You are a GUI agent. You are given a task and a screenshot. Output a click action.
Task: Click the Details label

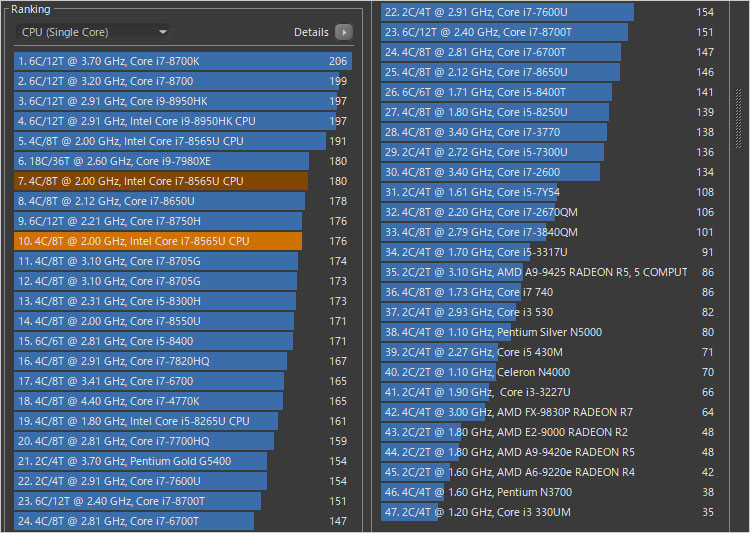point(311,32)
